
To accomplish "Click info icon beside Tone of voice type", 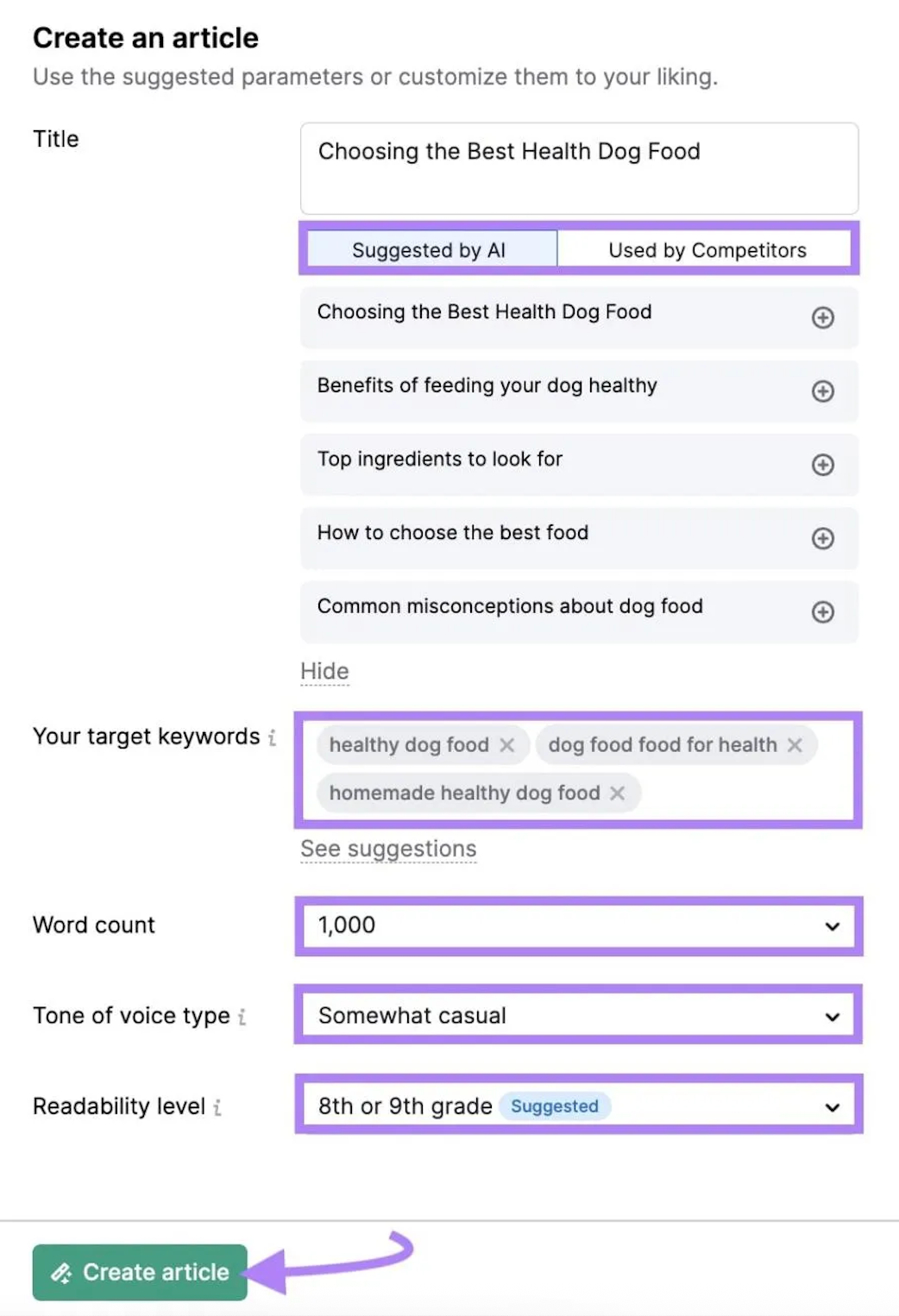I will point(242,1017).
